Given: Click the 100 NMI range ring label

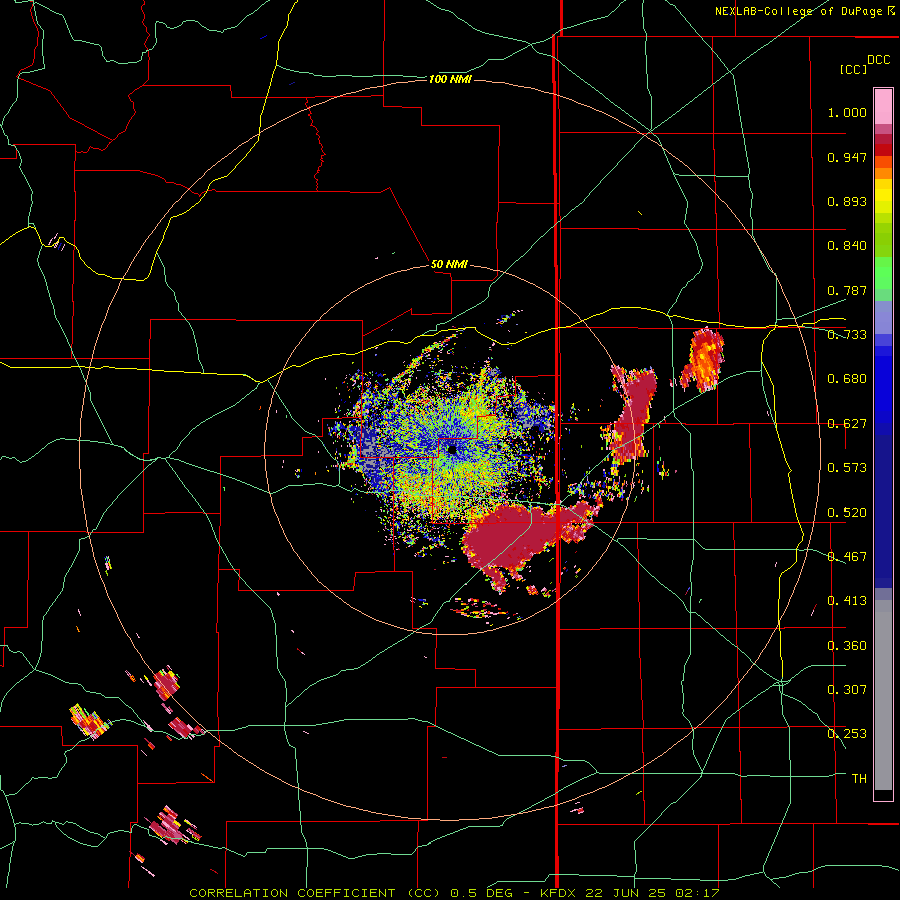Looking at the screenshot, I should click(x=450, y=79).
